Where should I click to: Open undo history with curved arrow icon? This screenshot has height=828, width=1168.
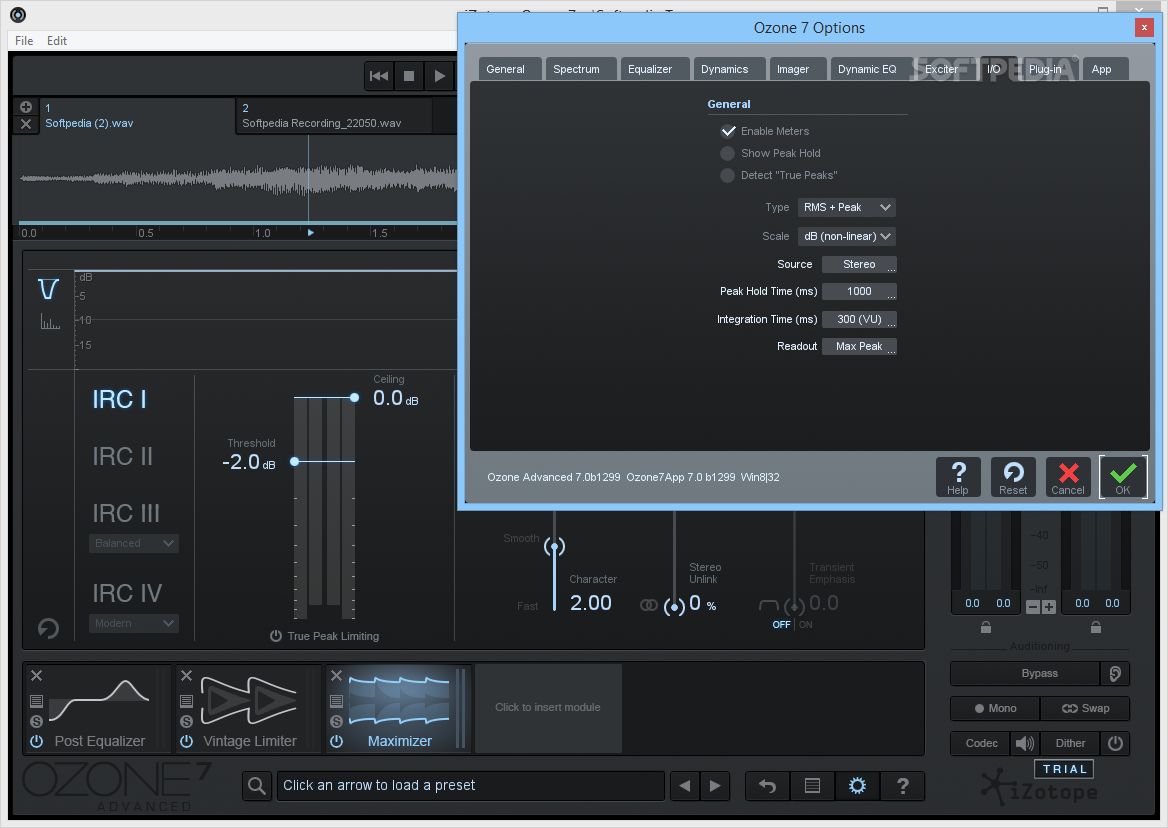pyautogui.click(x=767, y=786)
